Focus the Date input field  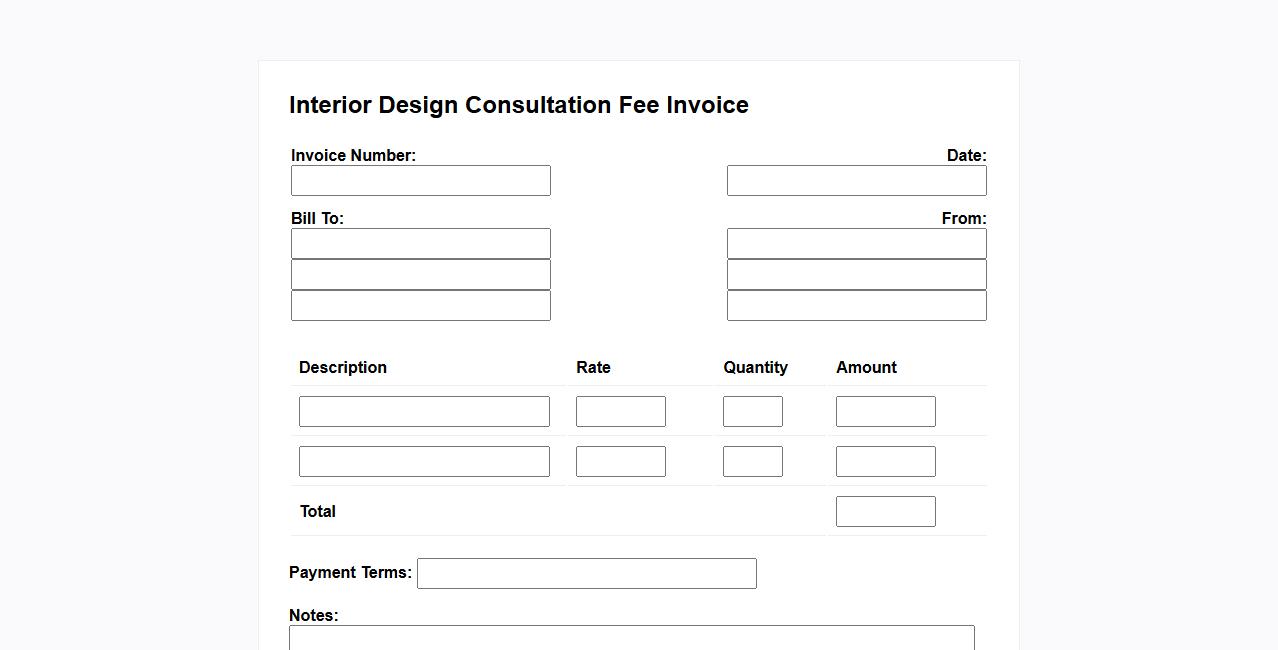click(856, 181)
